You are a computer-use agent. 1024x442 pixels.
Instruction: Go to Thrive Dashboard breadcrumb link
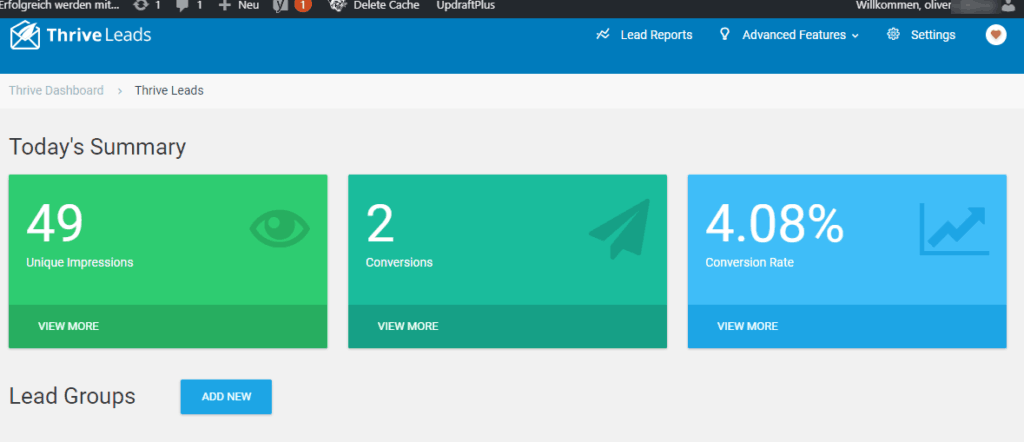[x=56, y=90]
